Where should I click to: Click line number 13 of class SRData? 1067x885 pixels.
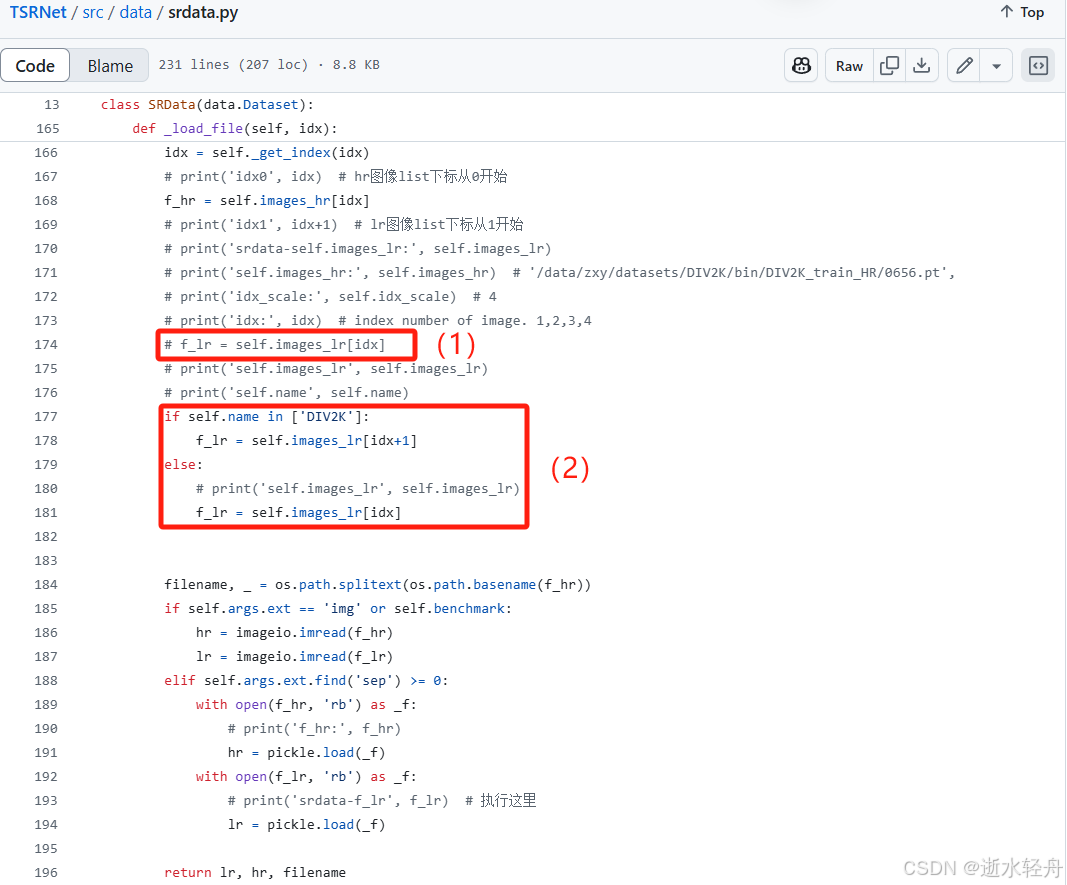click(51, 104)
